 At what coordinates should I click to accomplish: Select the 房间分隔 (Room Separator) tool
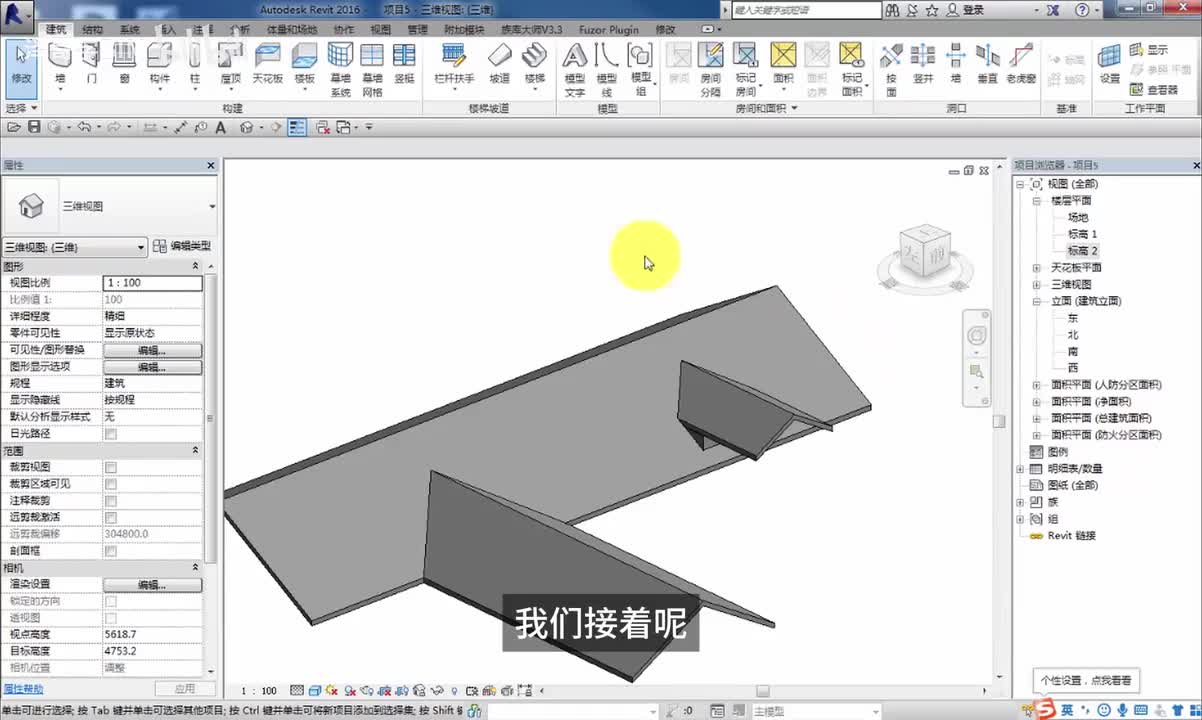[x=710, y=68]
